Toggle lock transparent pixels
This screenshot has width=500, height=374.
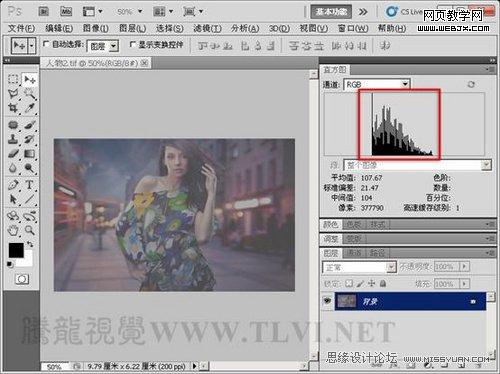[349, 283]
